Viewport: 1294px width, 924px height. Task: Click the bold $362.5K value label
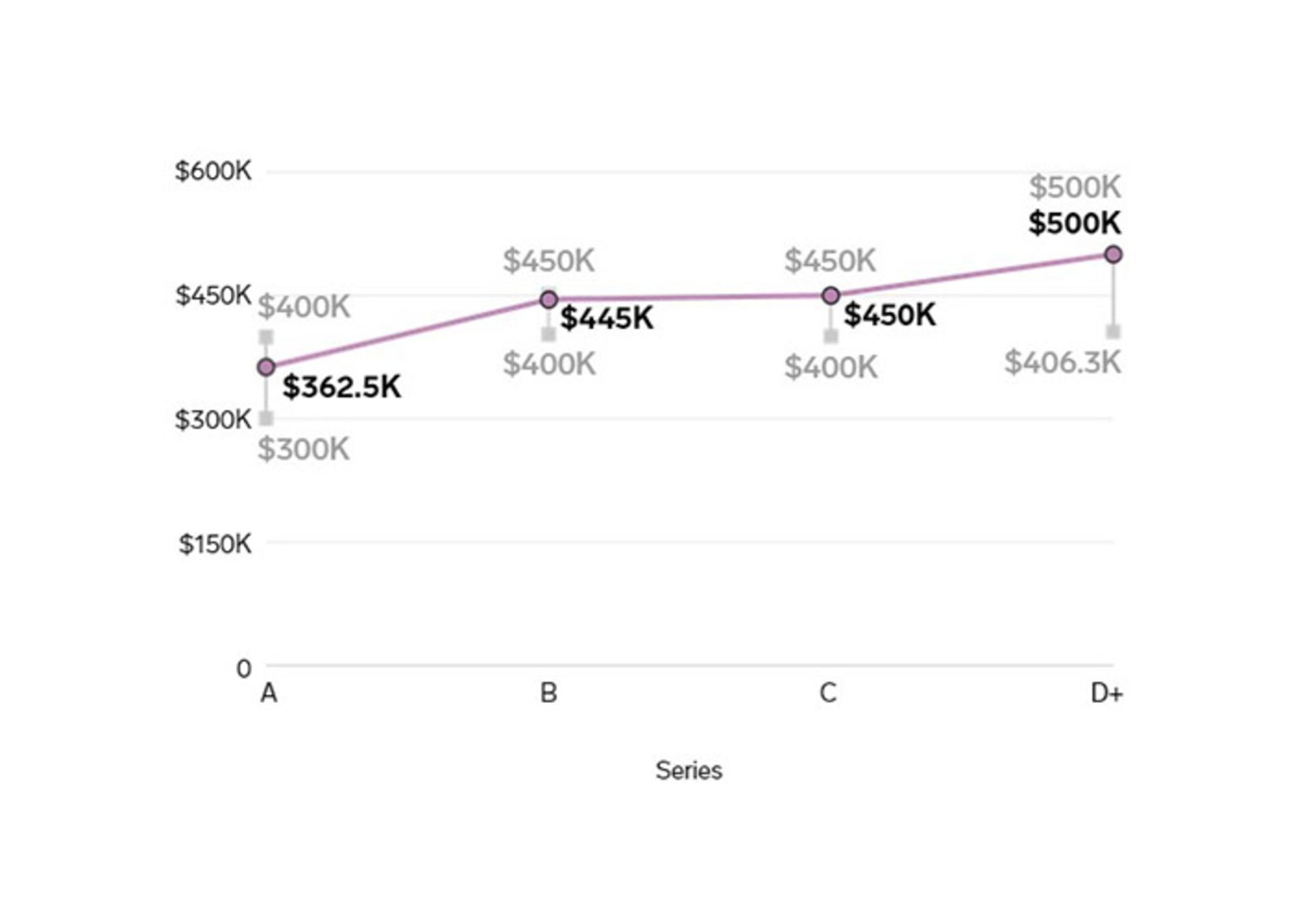pyautogui.click(x=342, y=387)
